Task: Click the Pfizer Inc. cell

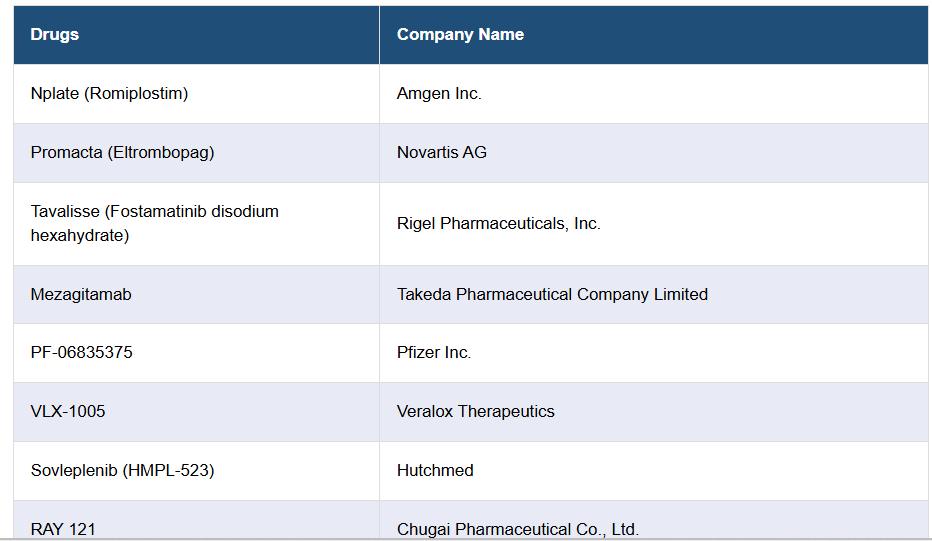Action: point(434,353)
